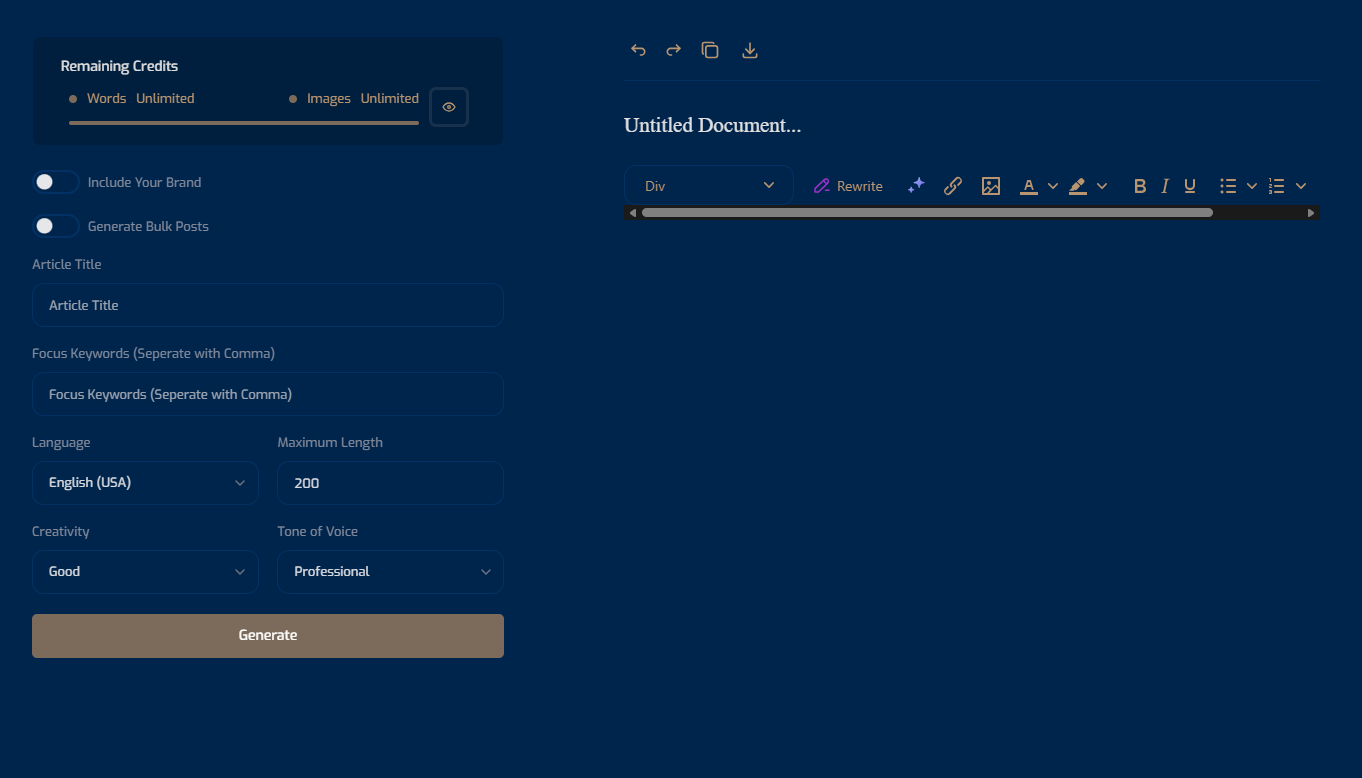This screenshot has width=1362, height=778.
Task: Toggle credits visibility eye icon
Action: [x=449, y=107]
